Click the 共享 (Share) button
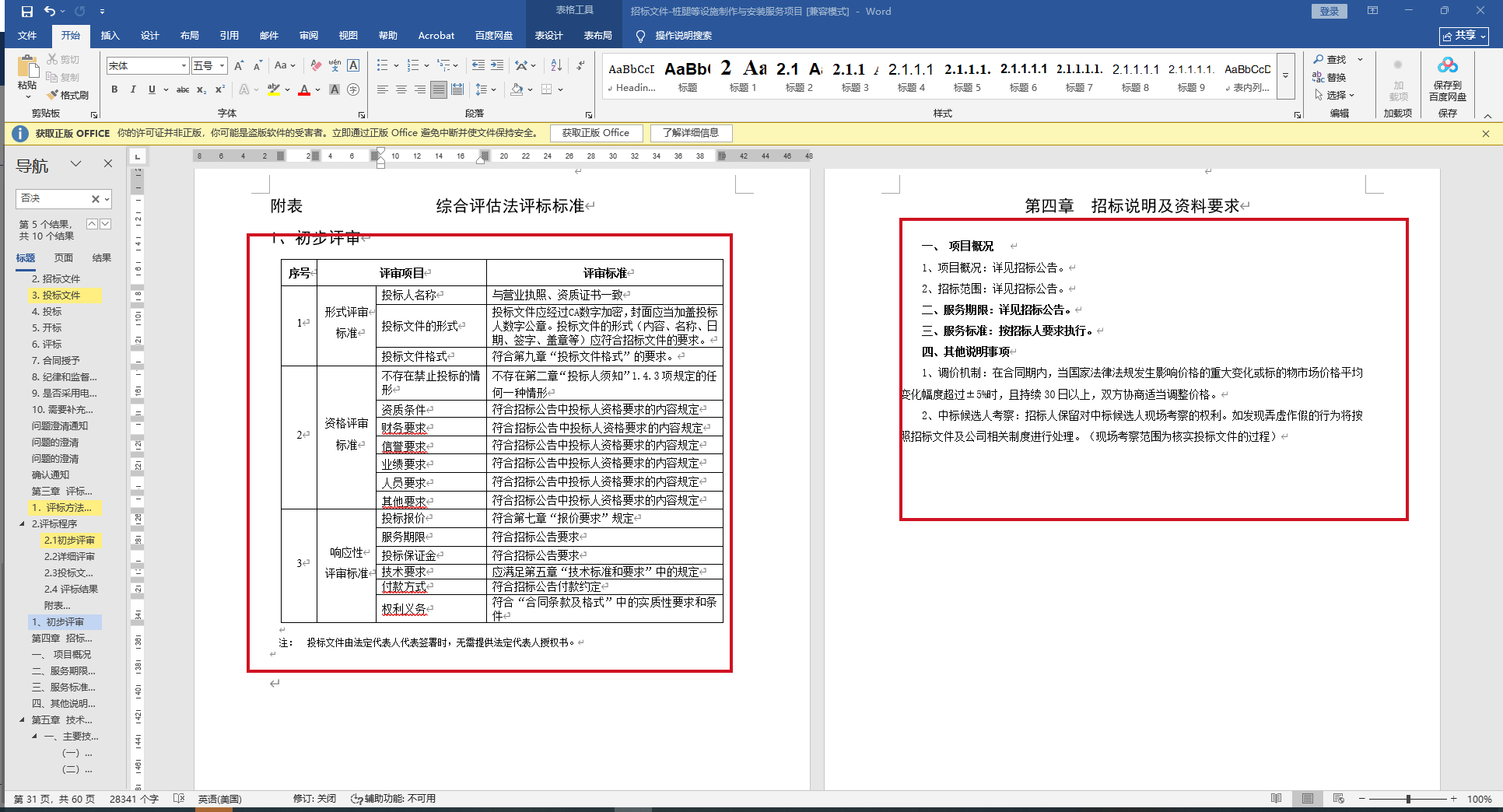Screen dimensions: 1503x812 pyautogui.click(x=1463, y=36)
